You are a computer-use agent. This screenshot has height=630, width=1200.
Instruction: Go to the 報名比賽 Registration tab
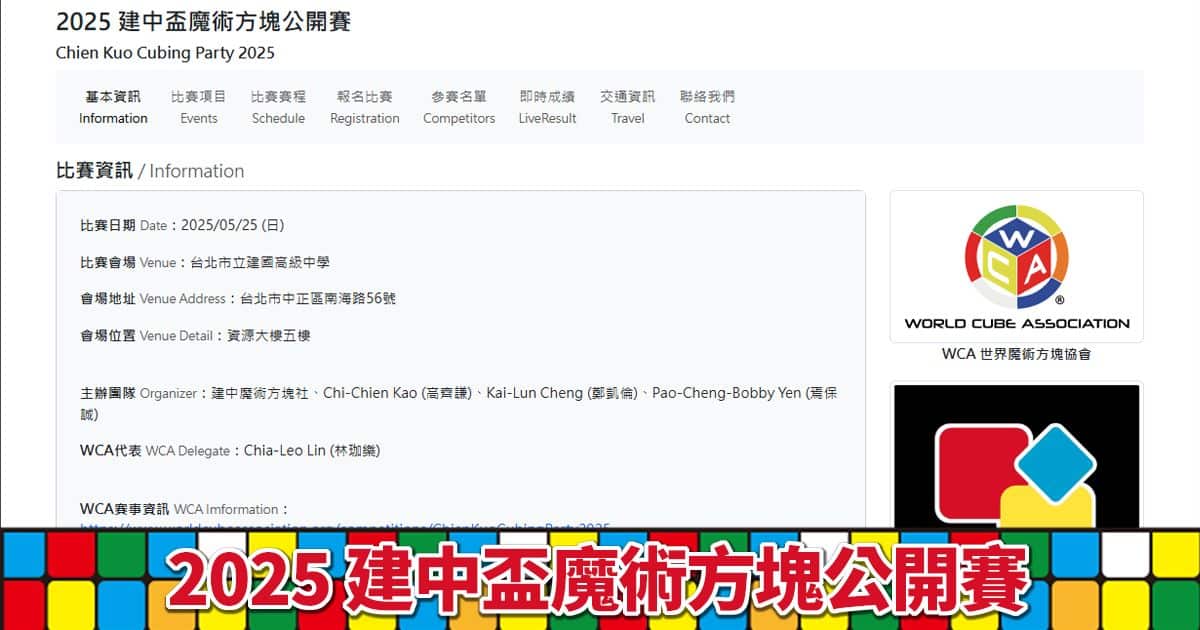(365, 107)
